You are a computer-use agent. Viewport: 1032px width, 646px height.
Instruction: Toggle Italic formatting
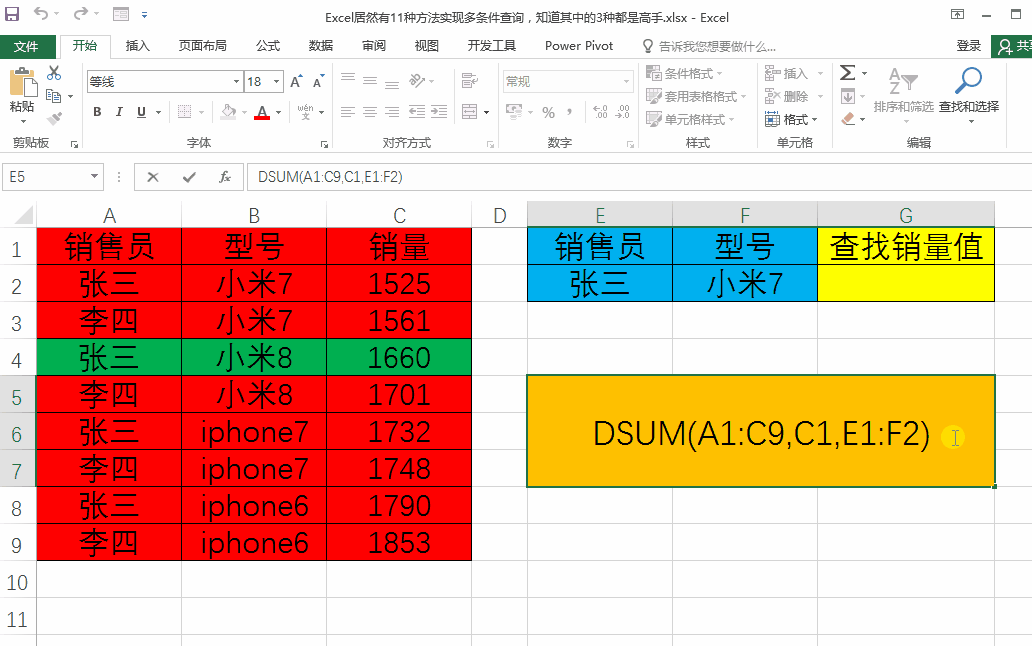tap(119, 112)
